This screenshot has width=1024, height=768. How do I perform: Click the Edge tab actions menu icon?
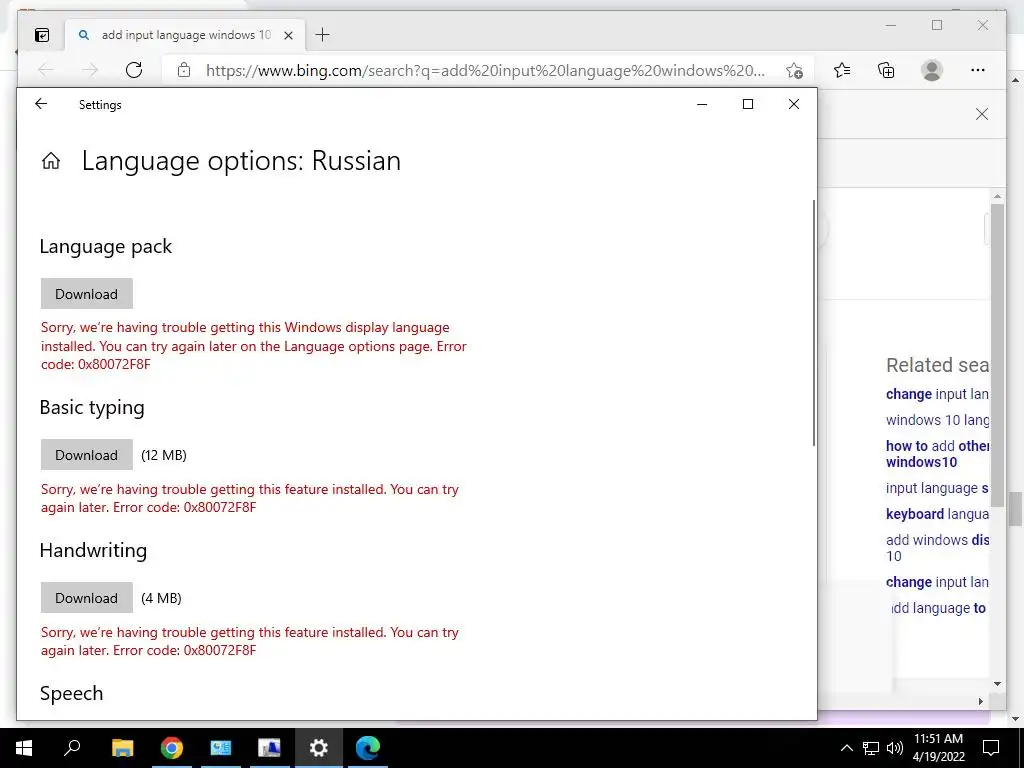42,35
